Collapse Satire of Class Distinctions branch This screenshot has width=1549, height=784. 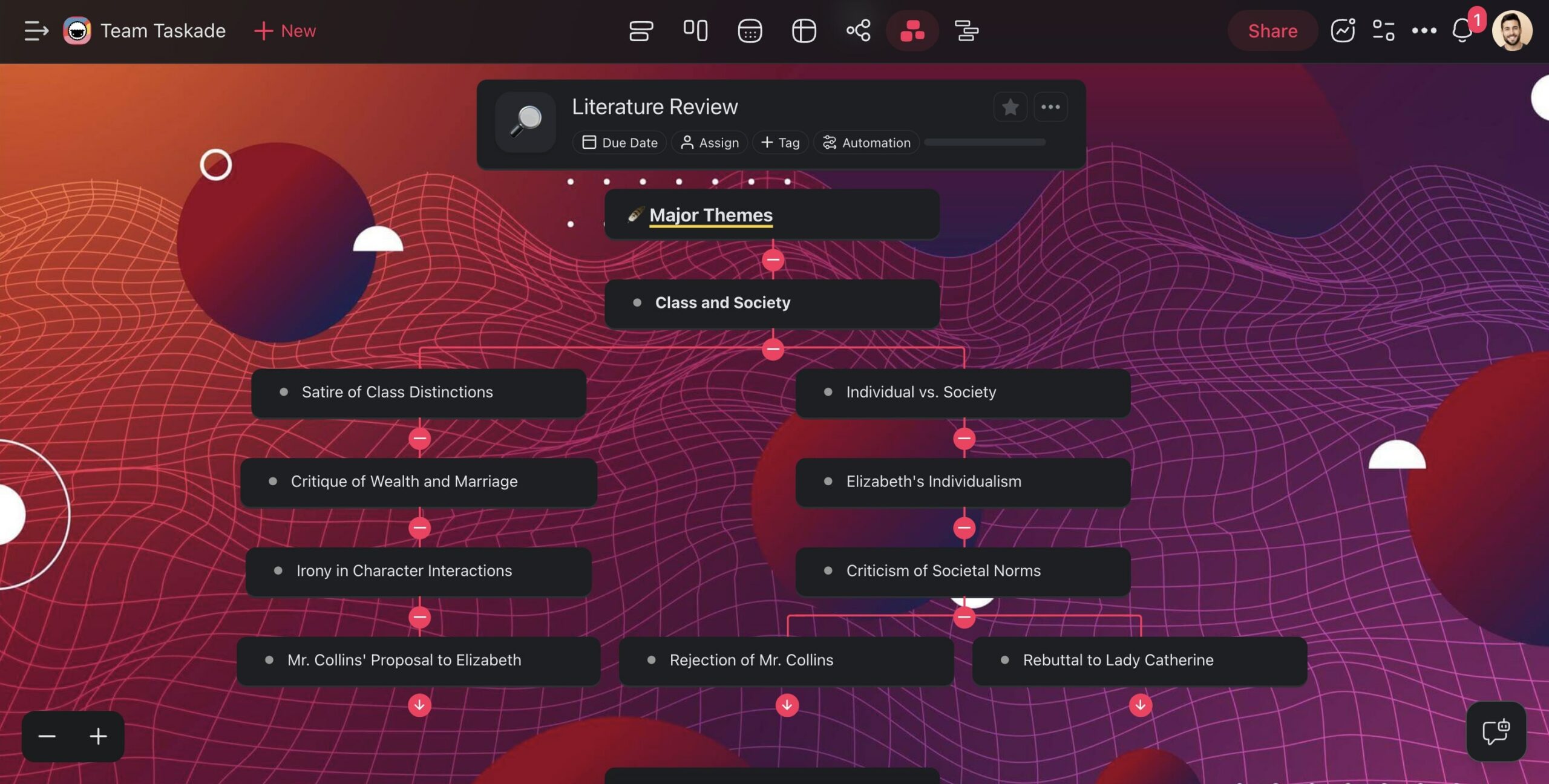click(419, 439)
